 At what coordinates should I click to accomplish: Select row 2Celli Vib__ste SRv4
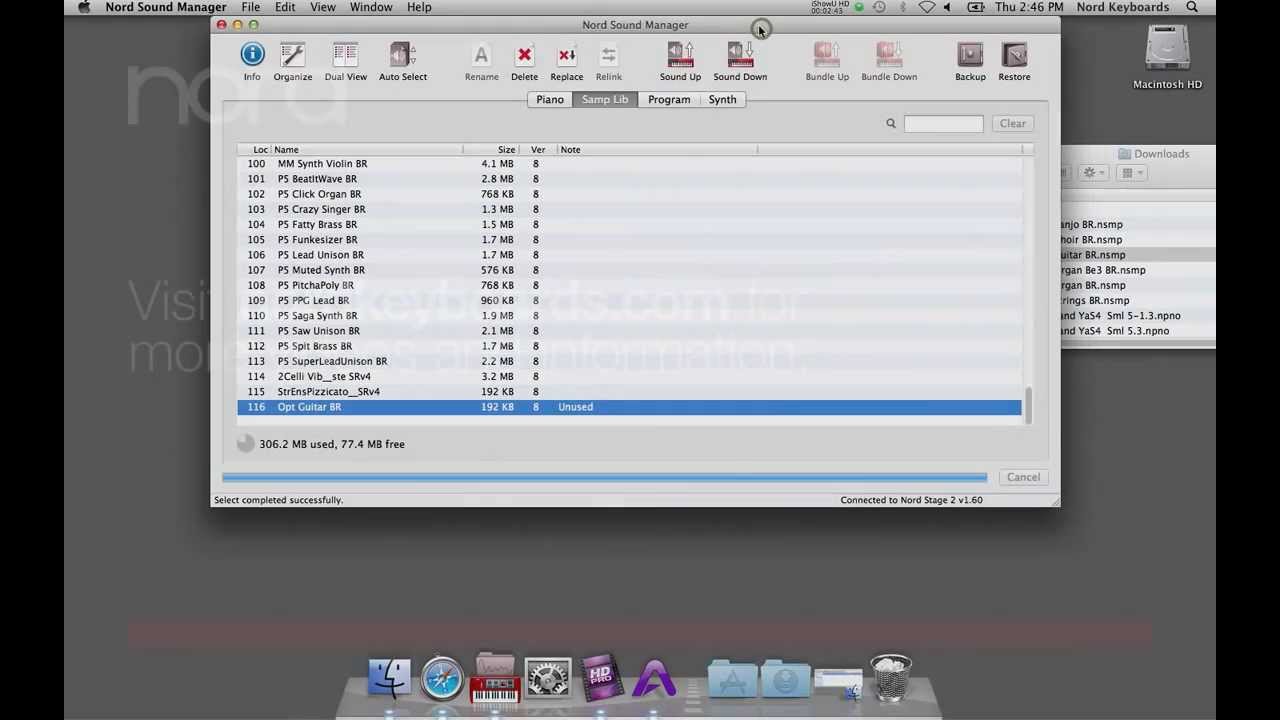coord(629,376)
